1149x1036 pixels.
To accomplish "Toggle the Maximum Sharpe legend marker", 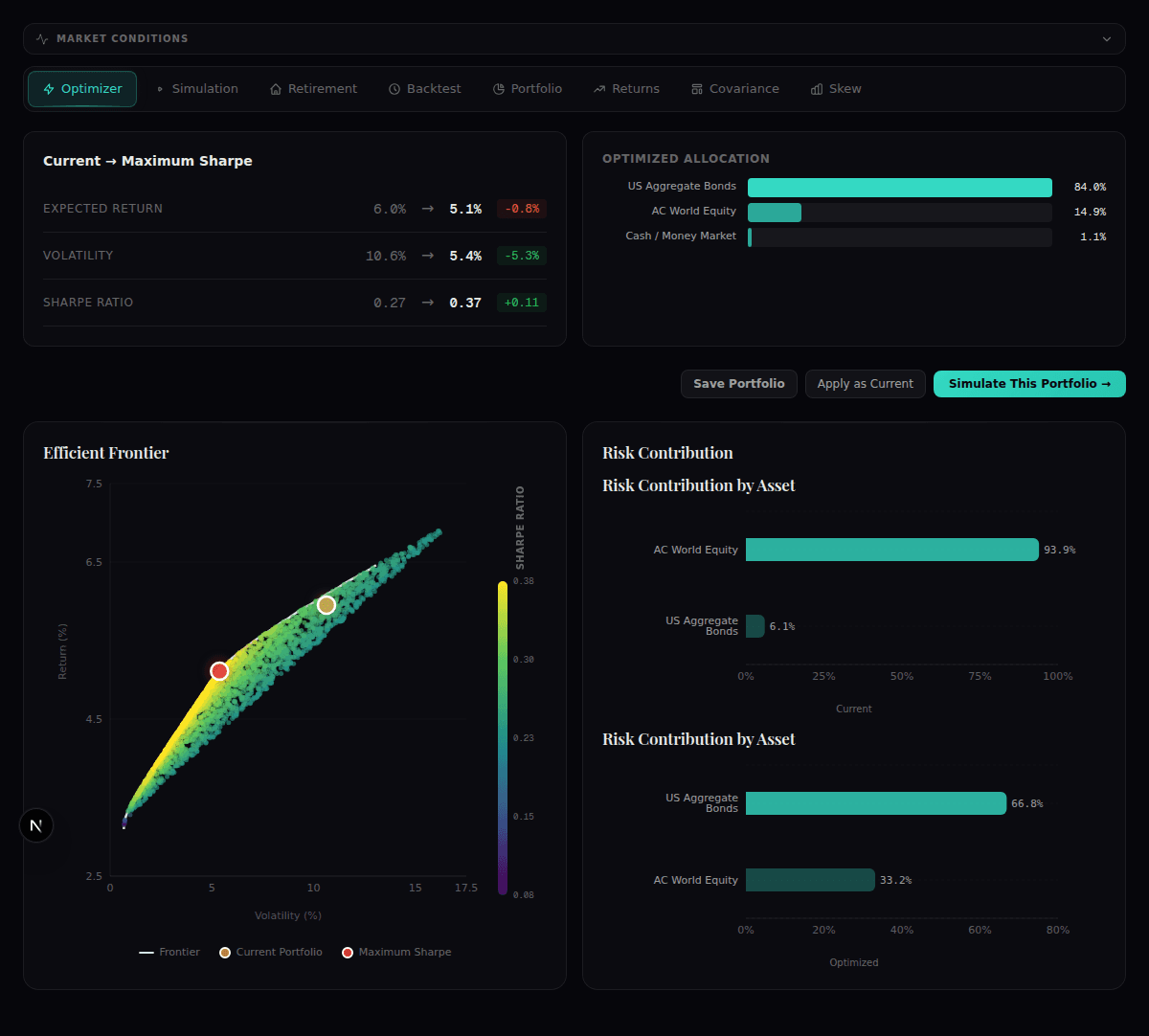I will click(348, 952).
